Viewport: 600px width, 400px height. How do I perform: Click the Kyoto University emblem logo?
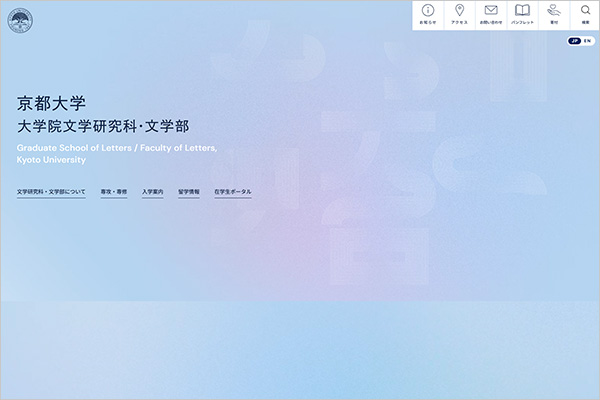pos(20,20)
